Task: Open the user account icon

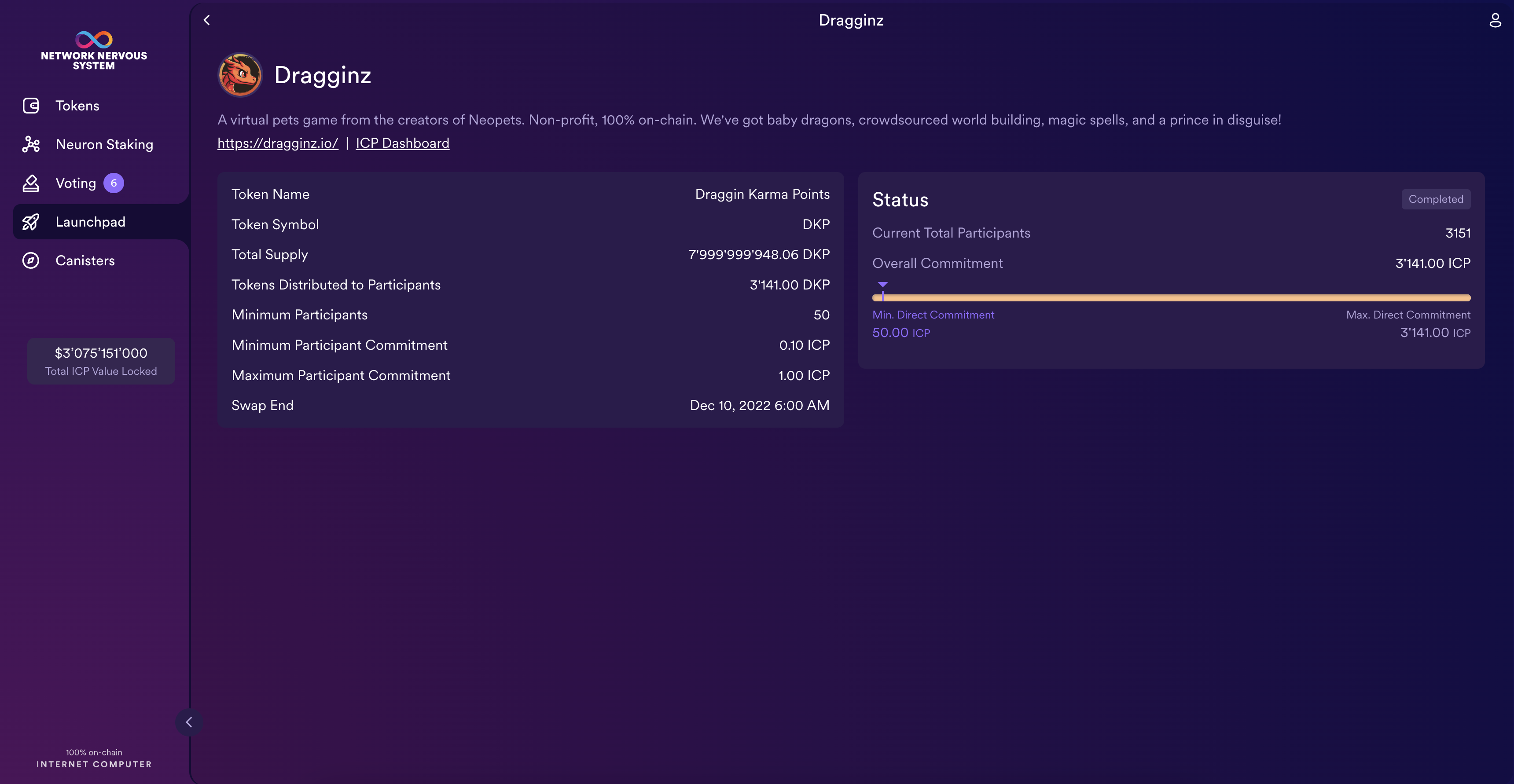Action: (x=1495, y=21)
